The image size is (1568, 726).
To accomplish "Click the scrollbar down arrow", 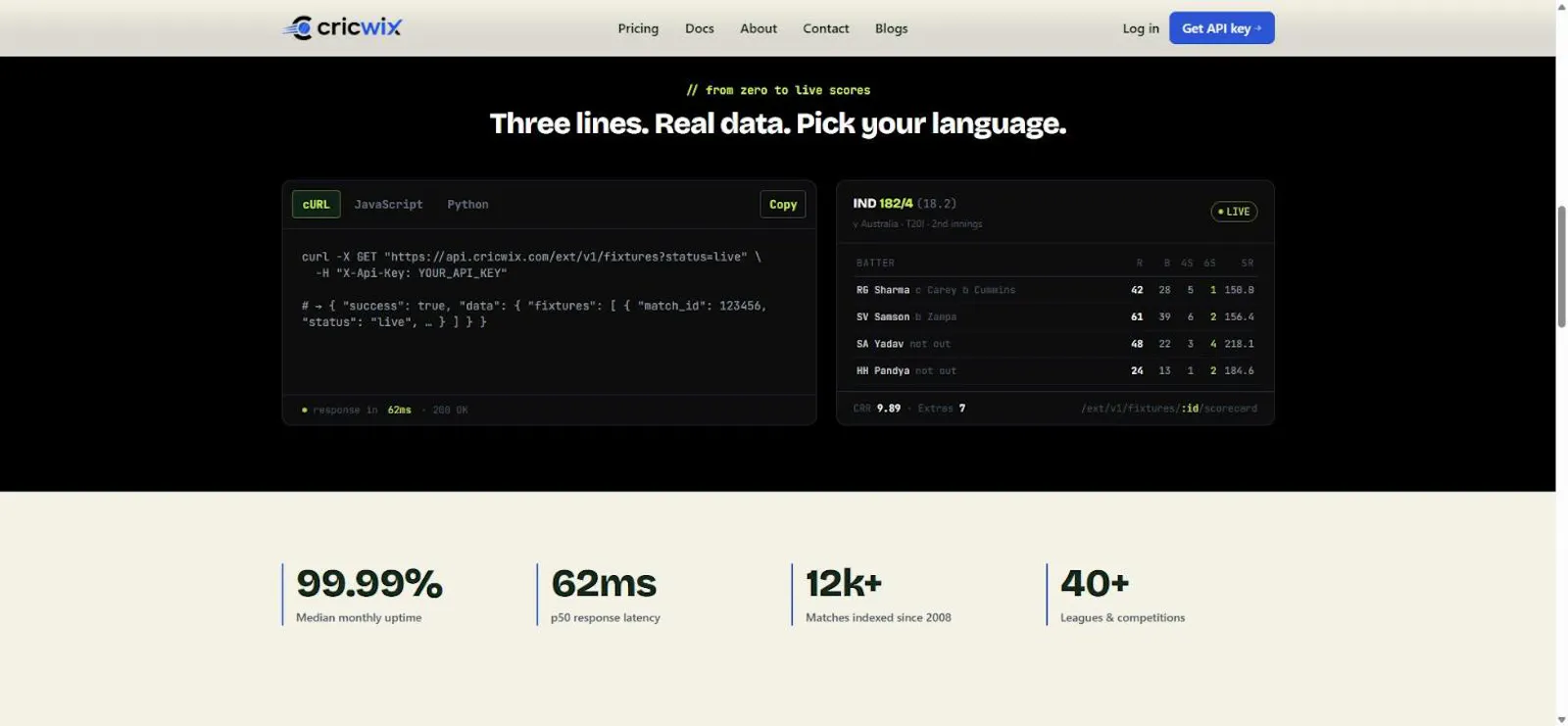I will coord(1562,719).
